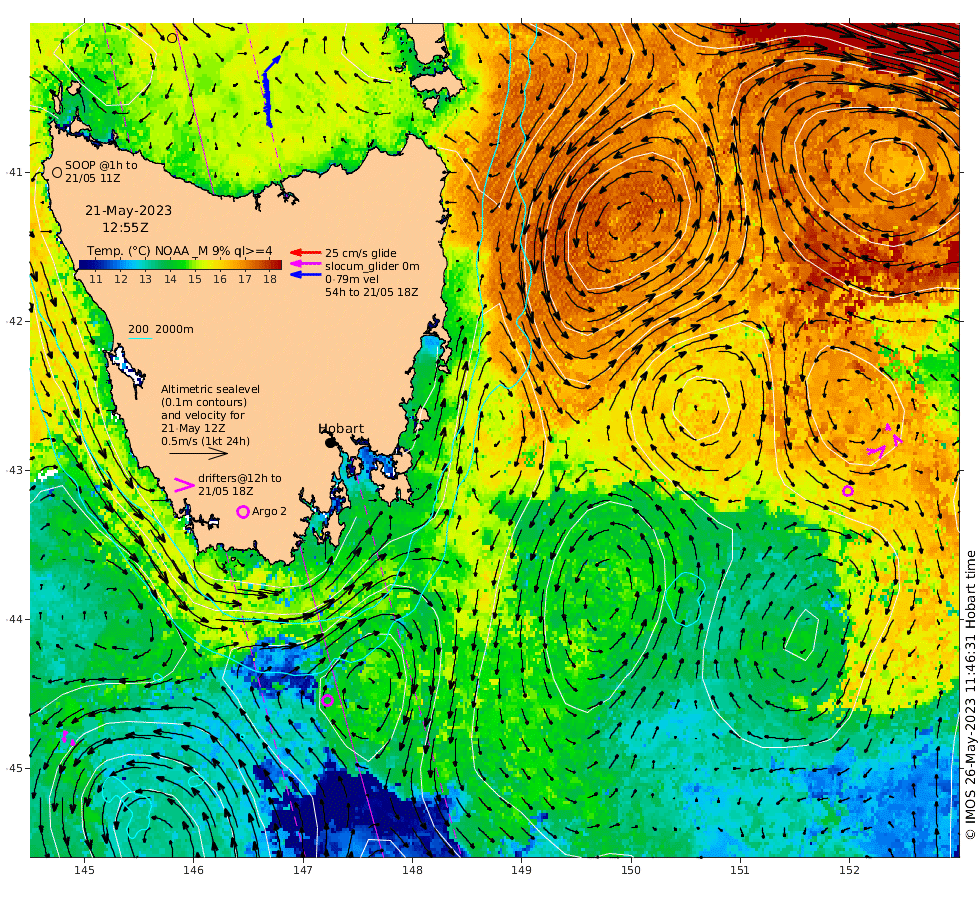Click the -42 latitude axis label
The image size is (980, 900).
point(14,321)
